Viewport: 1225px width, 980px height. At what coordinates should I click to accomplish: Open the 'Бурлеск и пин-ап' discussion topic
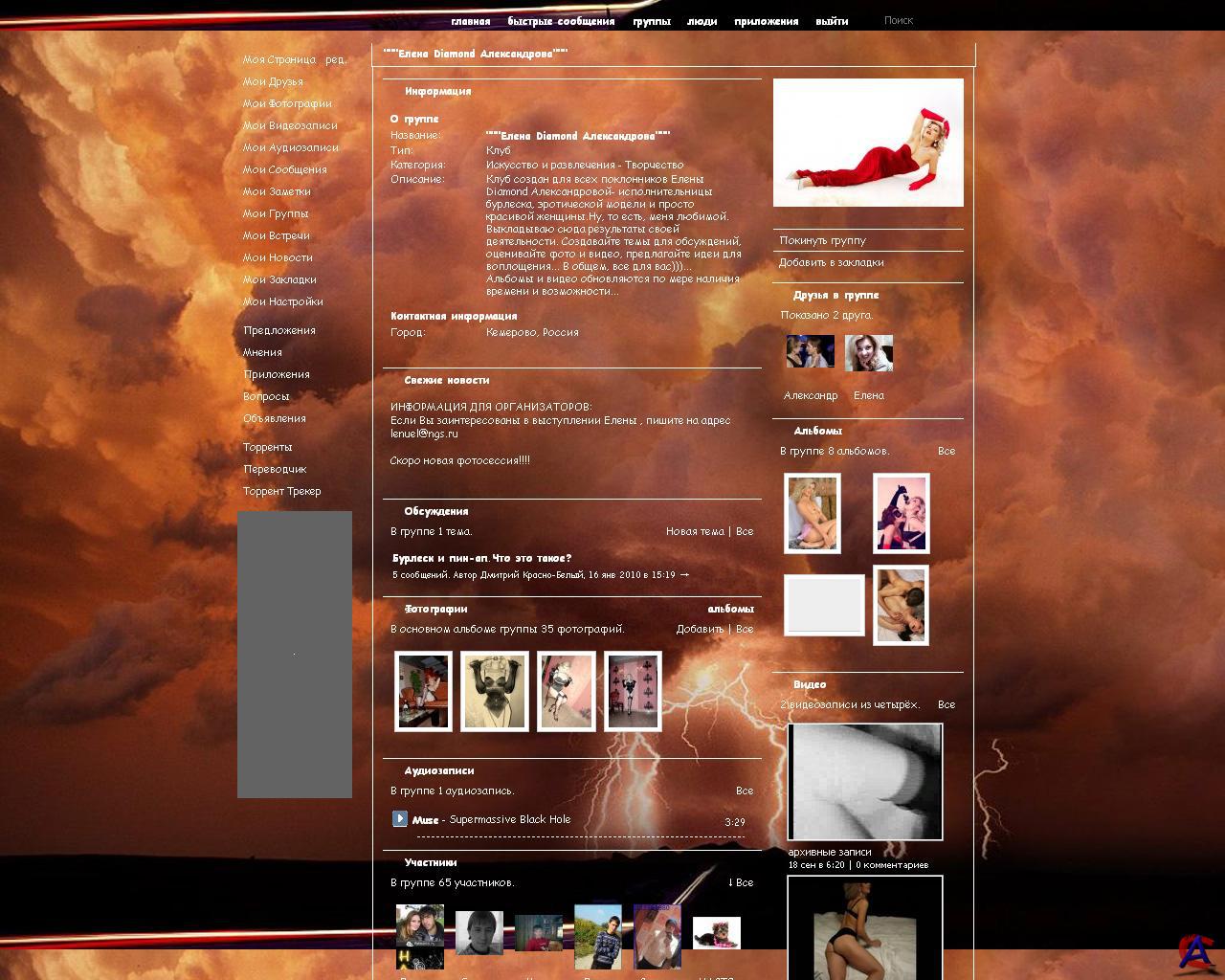(481, 558)
